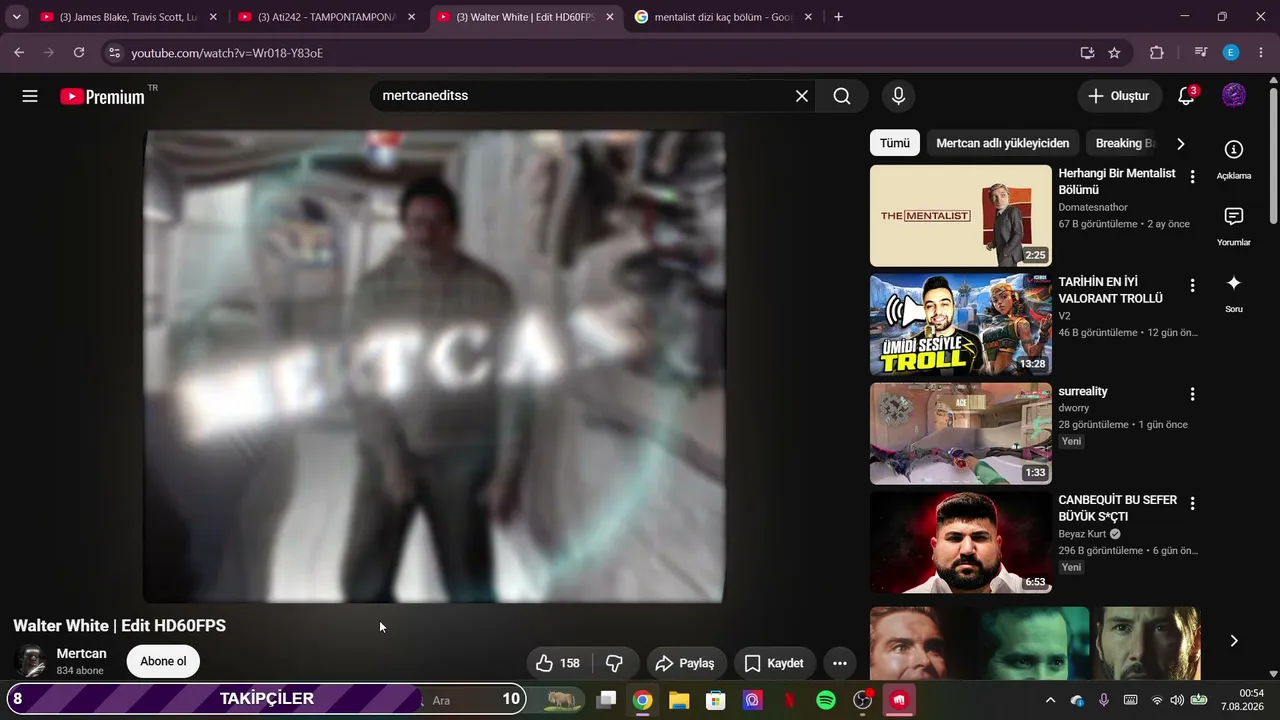Open Chrome extensions puzzle menu
Viewport: 1280px width, 720px height.
point(1157,53)
